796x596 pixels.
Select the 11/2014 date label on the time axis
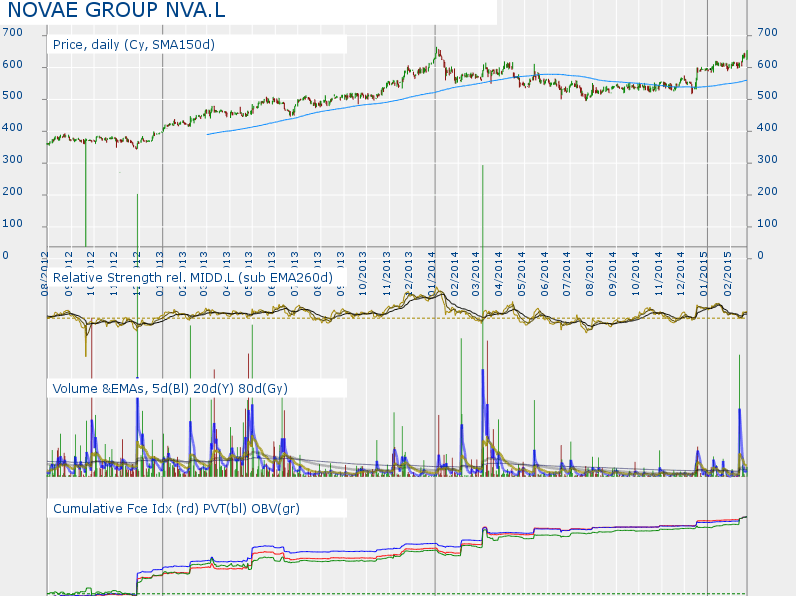659,274
